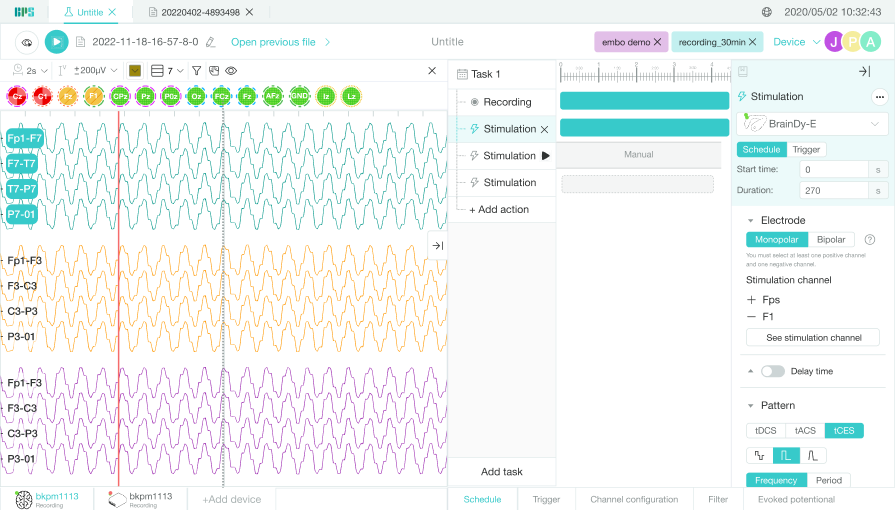Open the channel count 7 dropdown
The width and height of the screenshot is (895, 510).
[167, 71]
